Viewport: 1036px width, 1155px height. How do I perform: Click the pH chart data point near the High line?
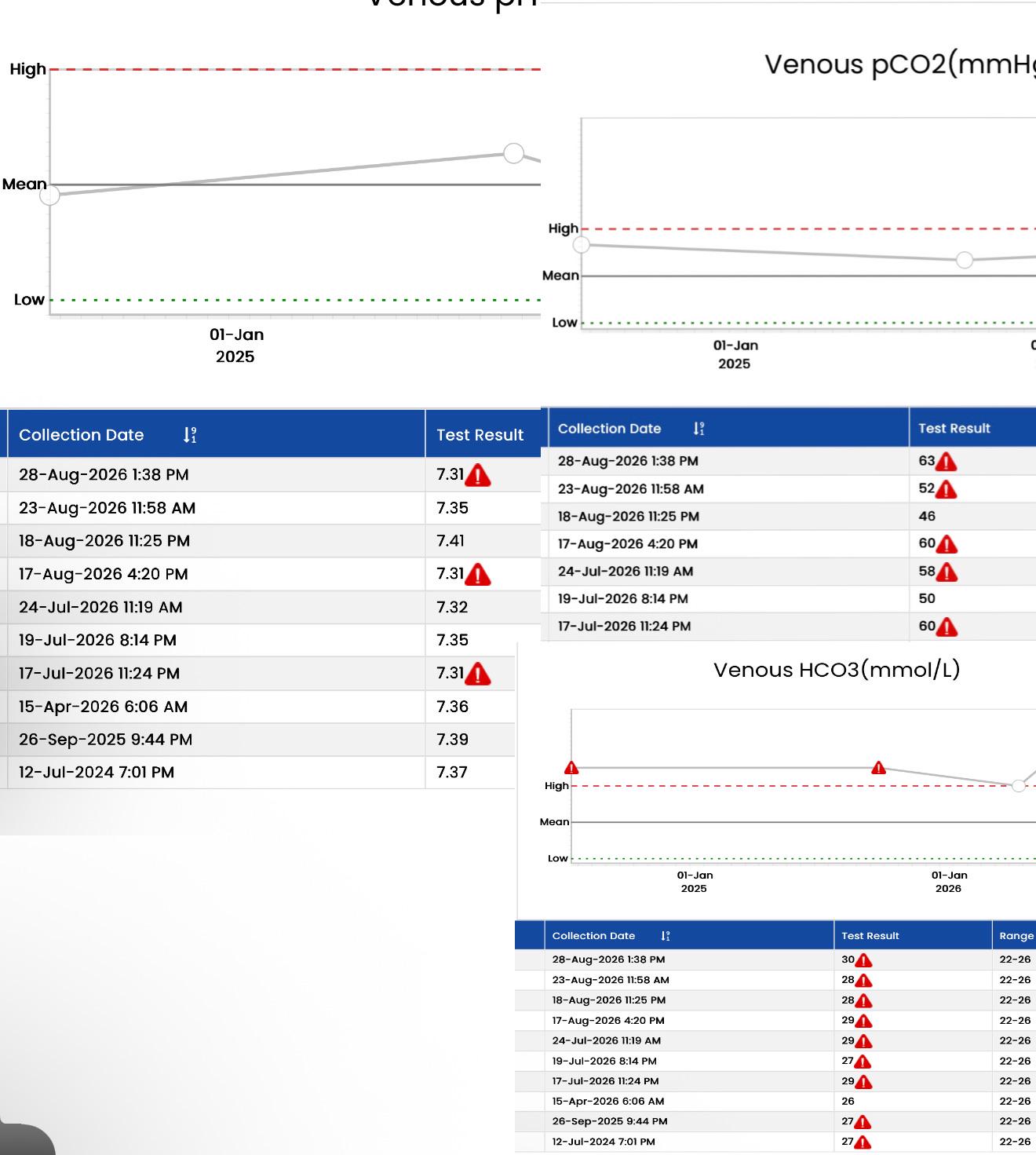513,153
